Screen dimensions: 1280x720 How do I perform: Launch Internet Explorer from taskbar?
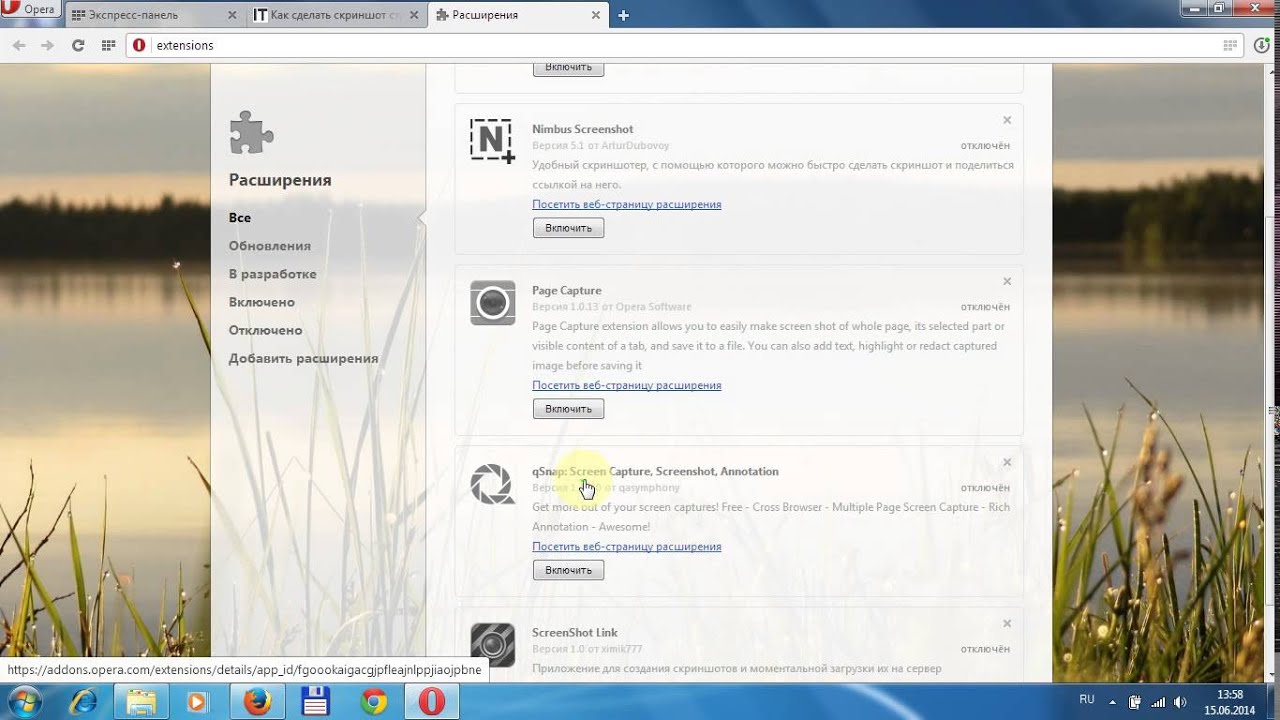click(x=85, y=702)
